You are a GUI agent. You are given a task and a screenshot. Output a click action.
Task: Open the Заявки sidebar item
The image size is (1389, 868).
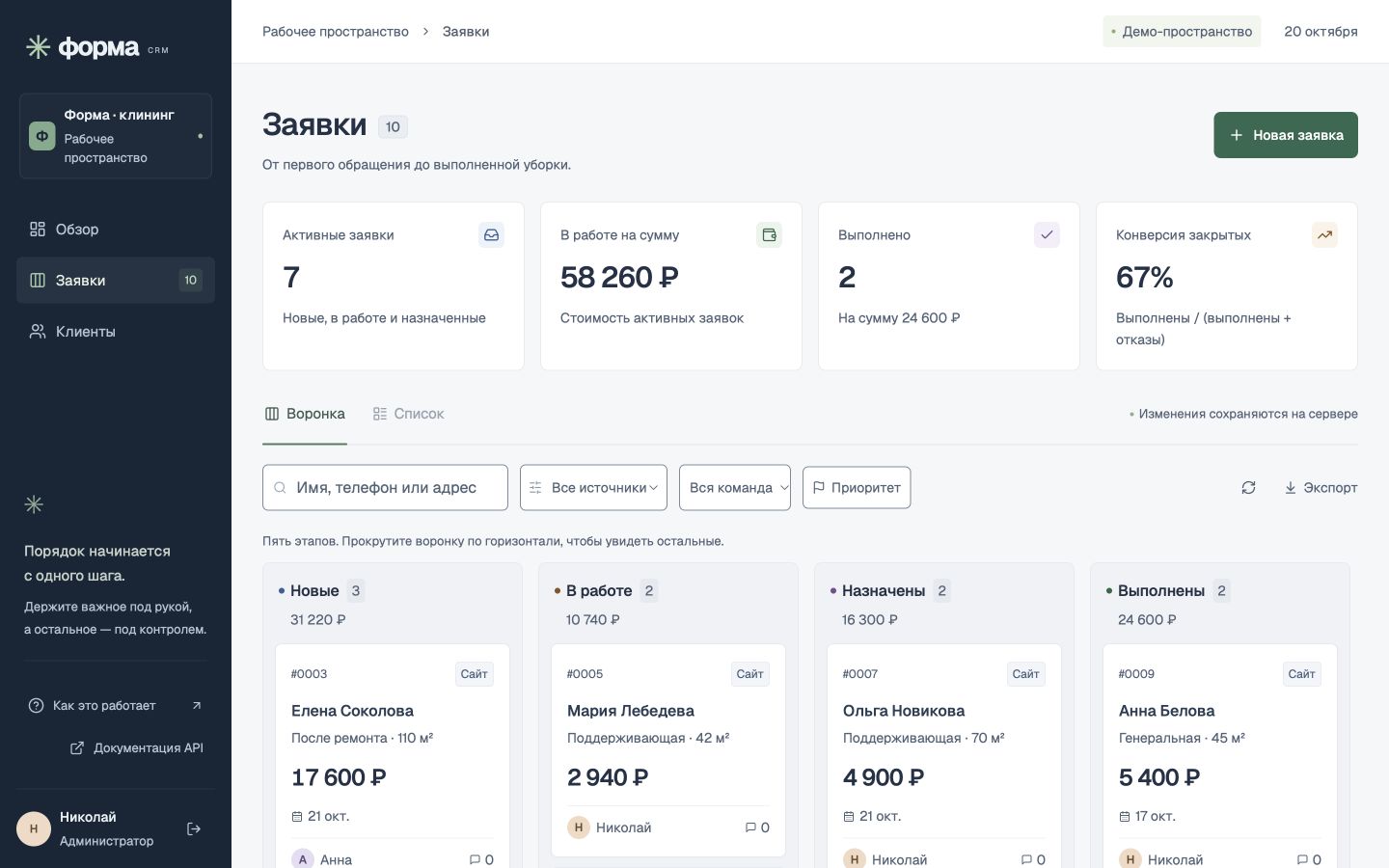(116, 281)
